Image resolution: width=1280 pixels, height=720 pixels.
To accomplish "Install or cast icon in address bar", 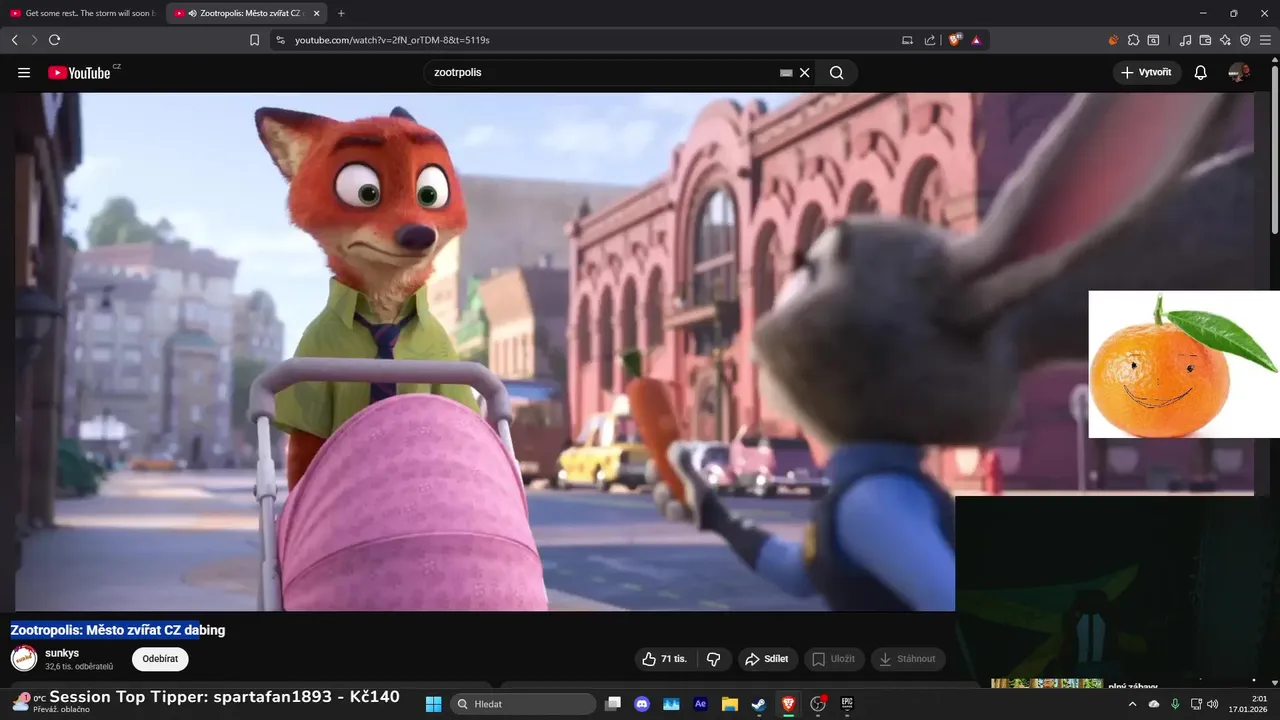I will 907,40.
